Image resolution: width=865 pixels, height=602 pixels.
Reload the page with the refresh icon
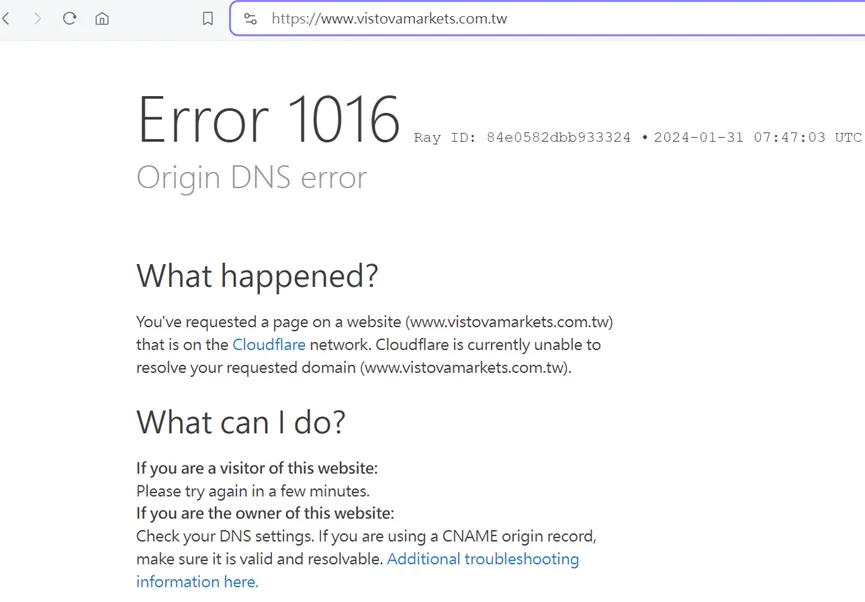click(x=70, y=19)
